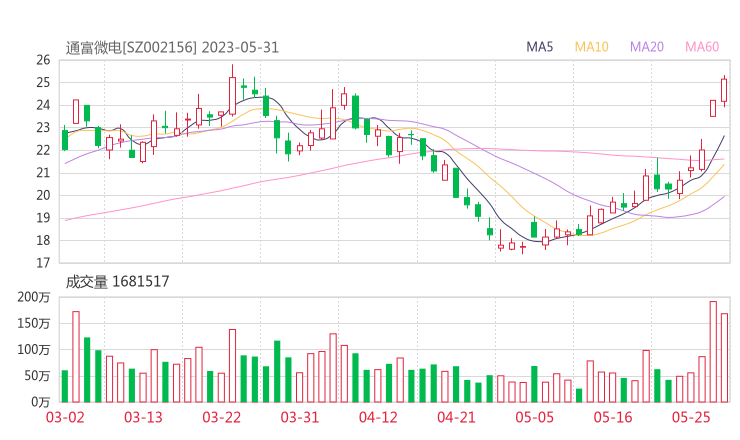740x440 pixels.
Task: Click the 100万 volume axis label
Action: pyautogui.click(x=34, y=350)
